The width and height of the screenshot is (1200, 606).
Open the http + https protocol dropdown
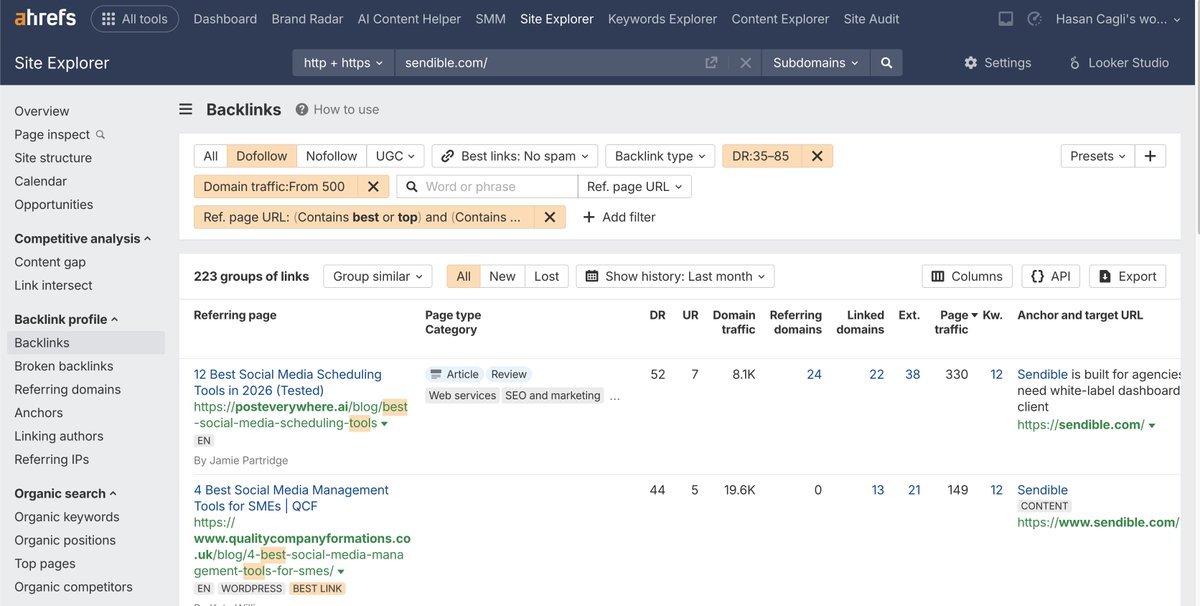[343, 63]
